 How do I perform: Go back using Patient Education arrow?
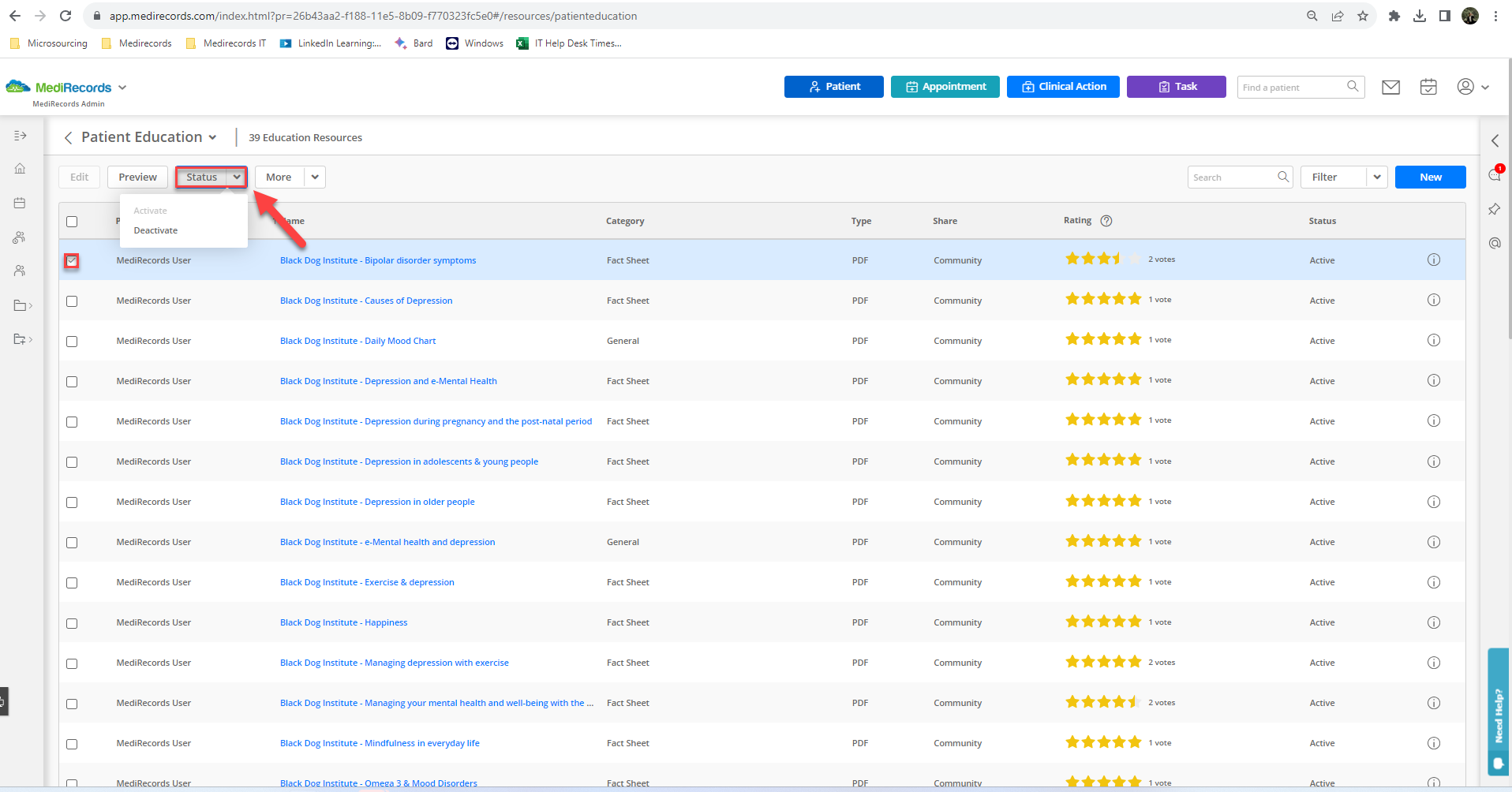point(68,138)
